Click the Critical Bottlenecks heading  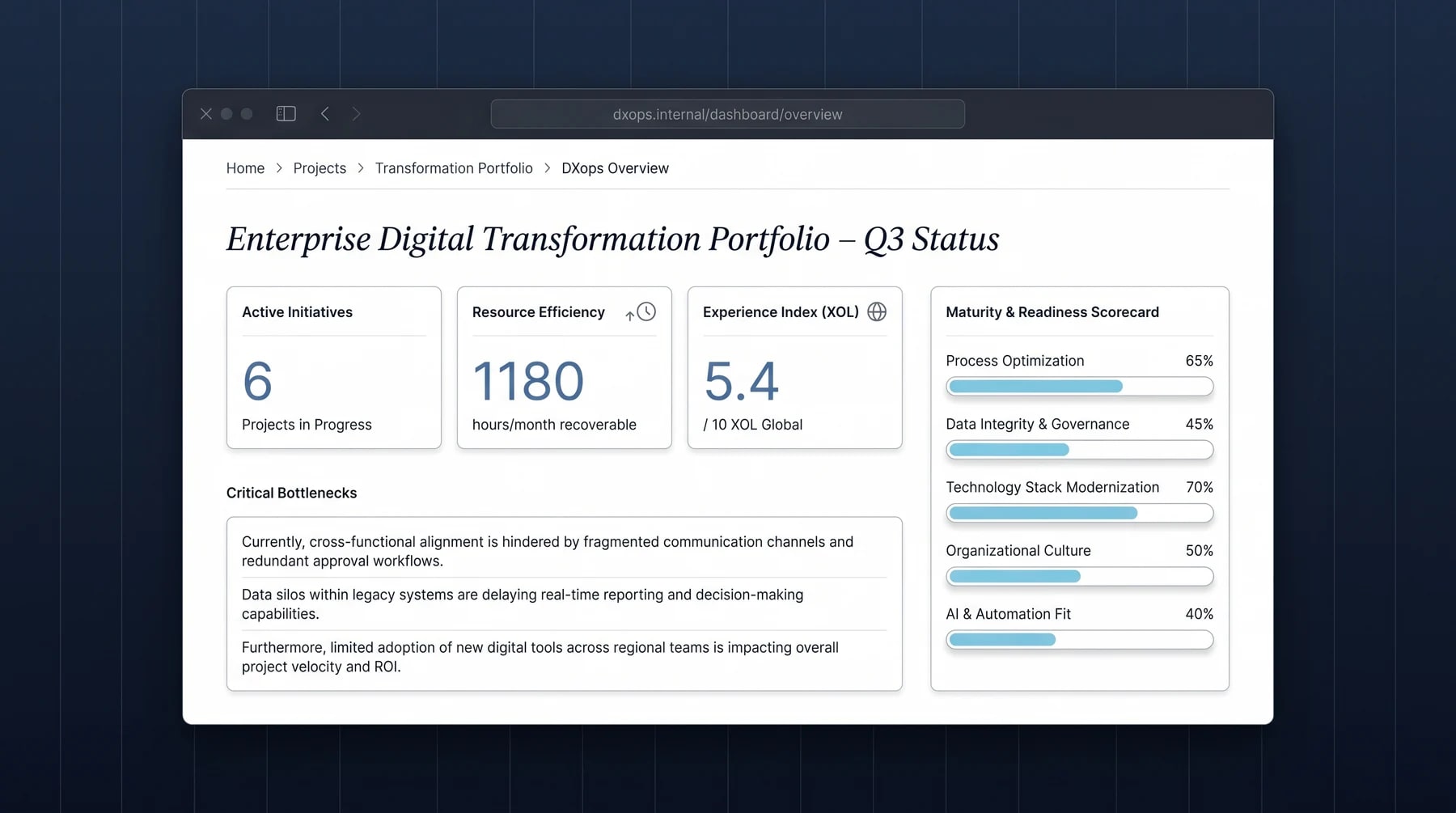(x=291, y=493)
